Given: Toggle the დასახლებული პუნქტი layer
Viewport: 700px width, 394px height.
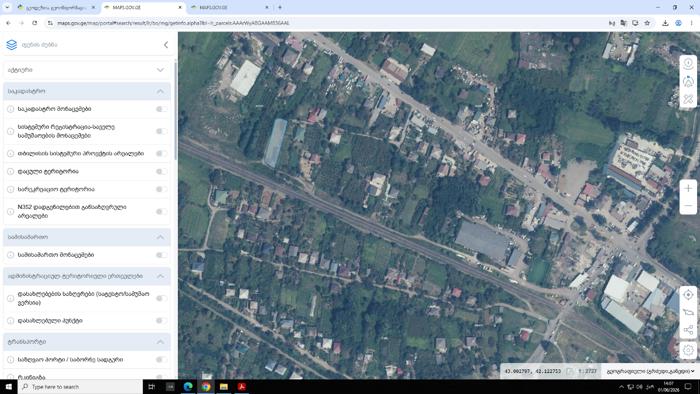Looking at the screenshot, I should 161,320.
